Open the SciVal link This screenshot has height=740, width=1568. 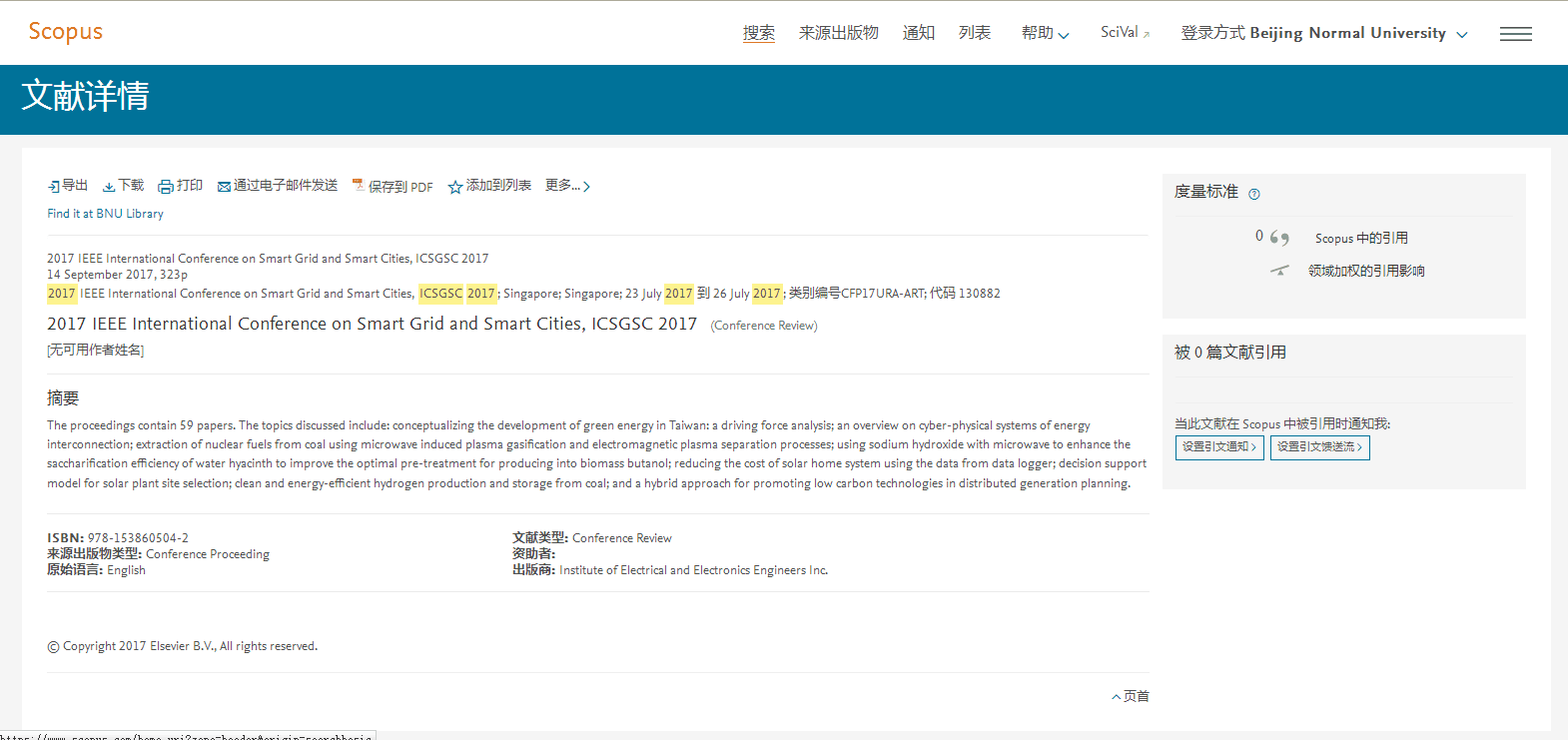click(1120, 32)
